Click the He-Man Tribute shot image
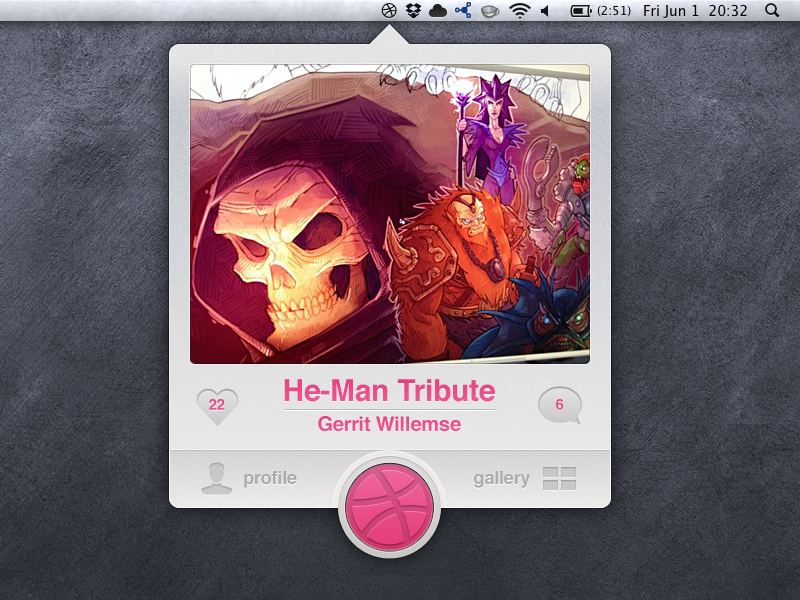 click(390, 214)
